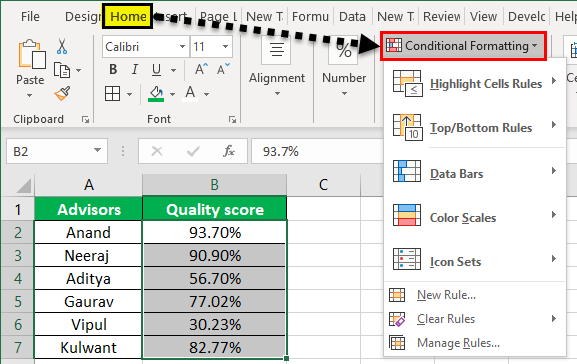Choose Manage Rules from menu

pyautogui.click(x=474, y=343)
